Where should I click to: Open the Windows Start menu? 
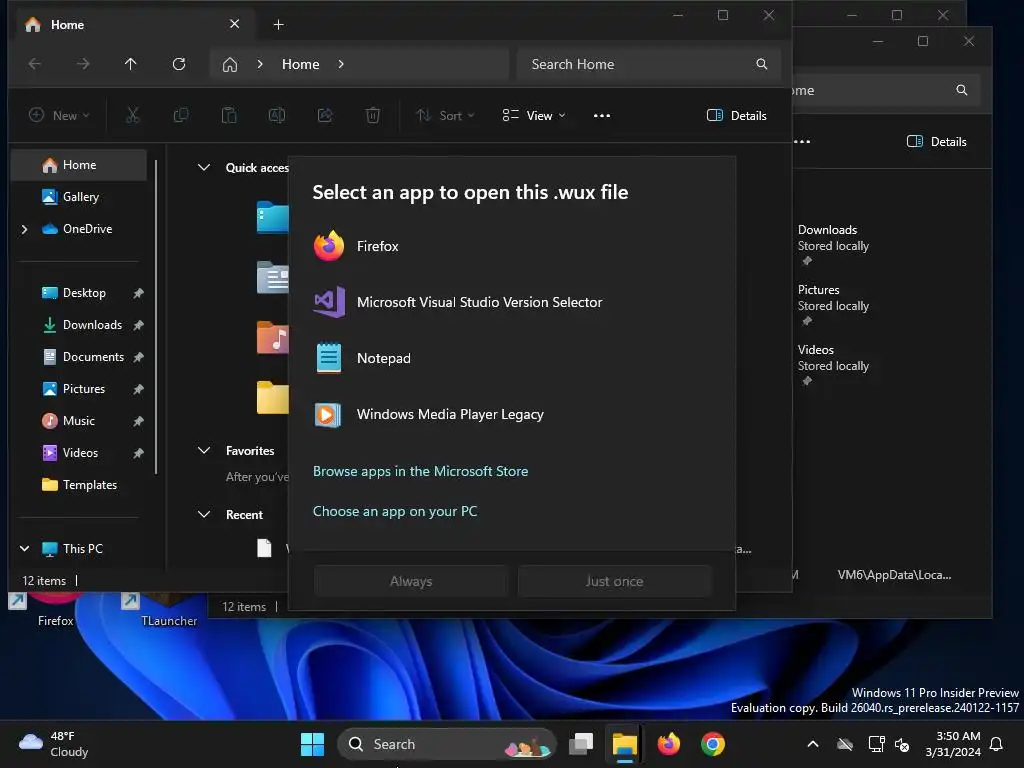[x=312, y=744]
